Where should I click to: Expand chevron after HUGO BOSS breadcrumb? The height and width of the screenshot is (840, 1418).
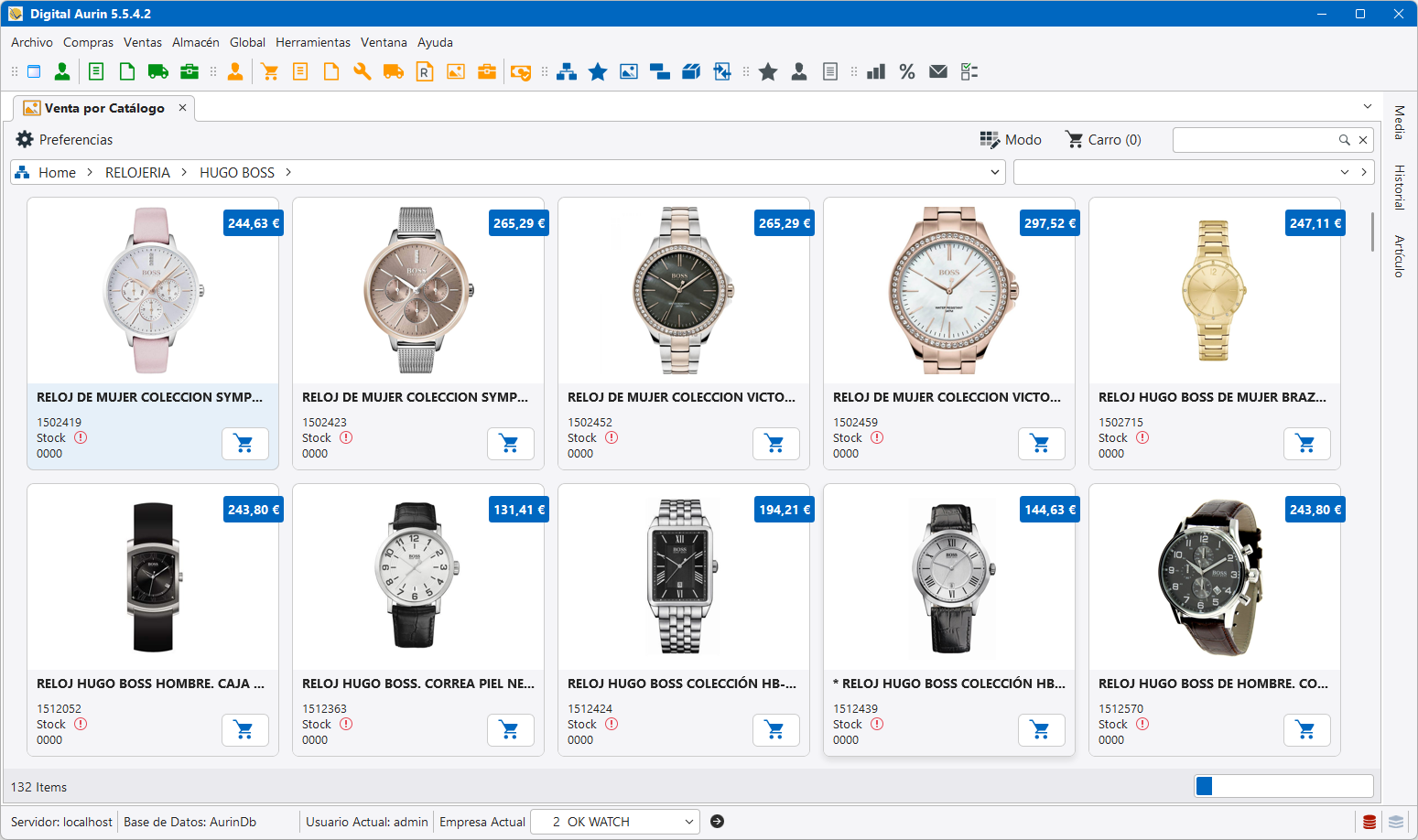click(x=288, y=172)
